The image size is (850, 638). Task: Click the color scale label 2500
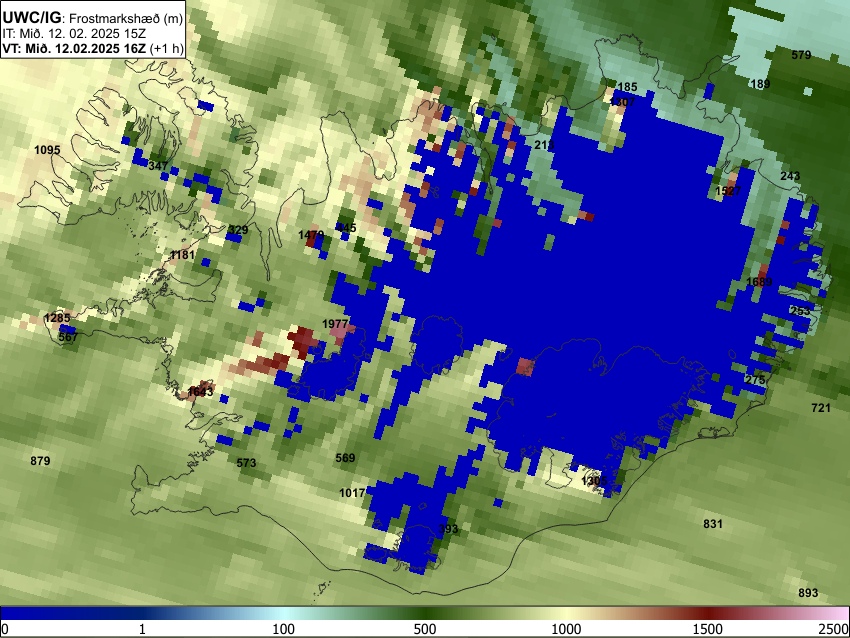point(834,629)
